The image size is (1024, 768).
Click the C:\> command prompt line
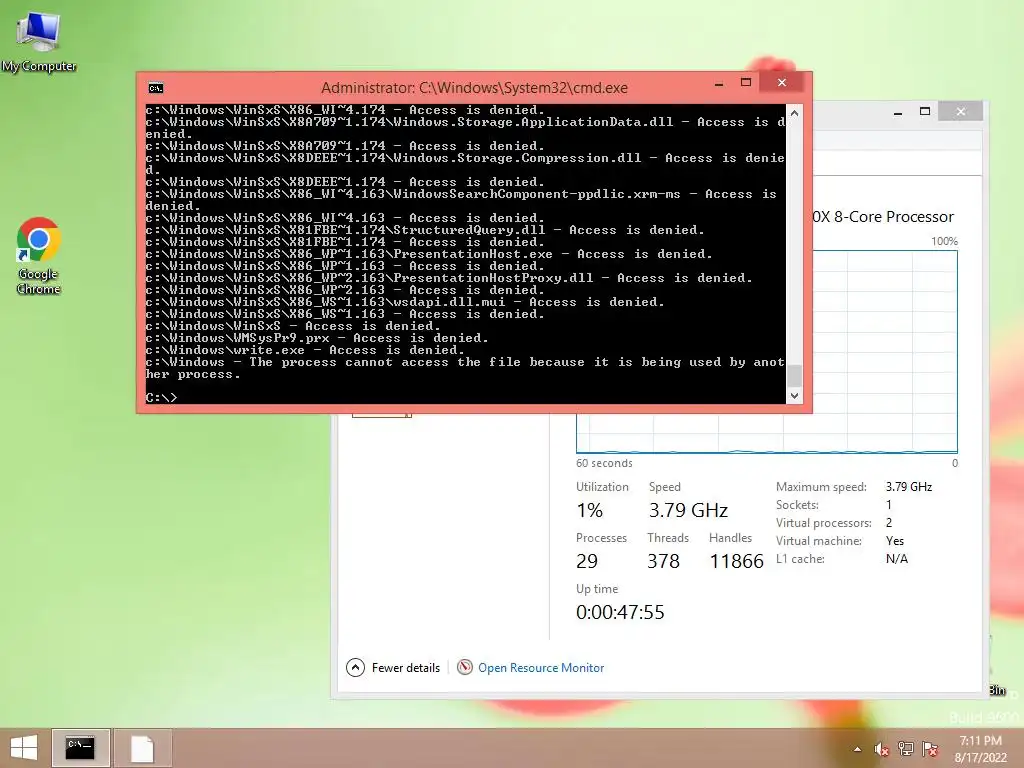tap(161, 397)
